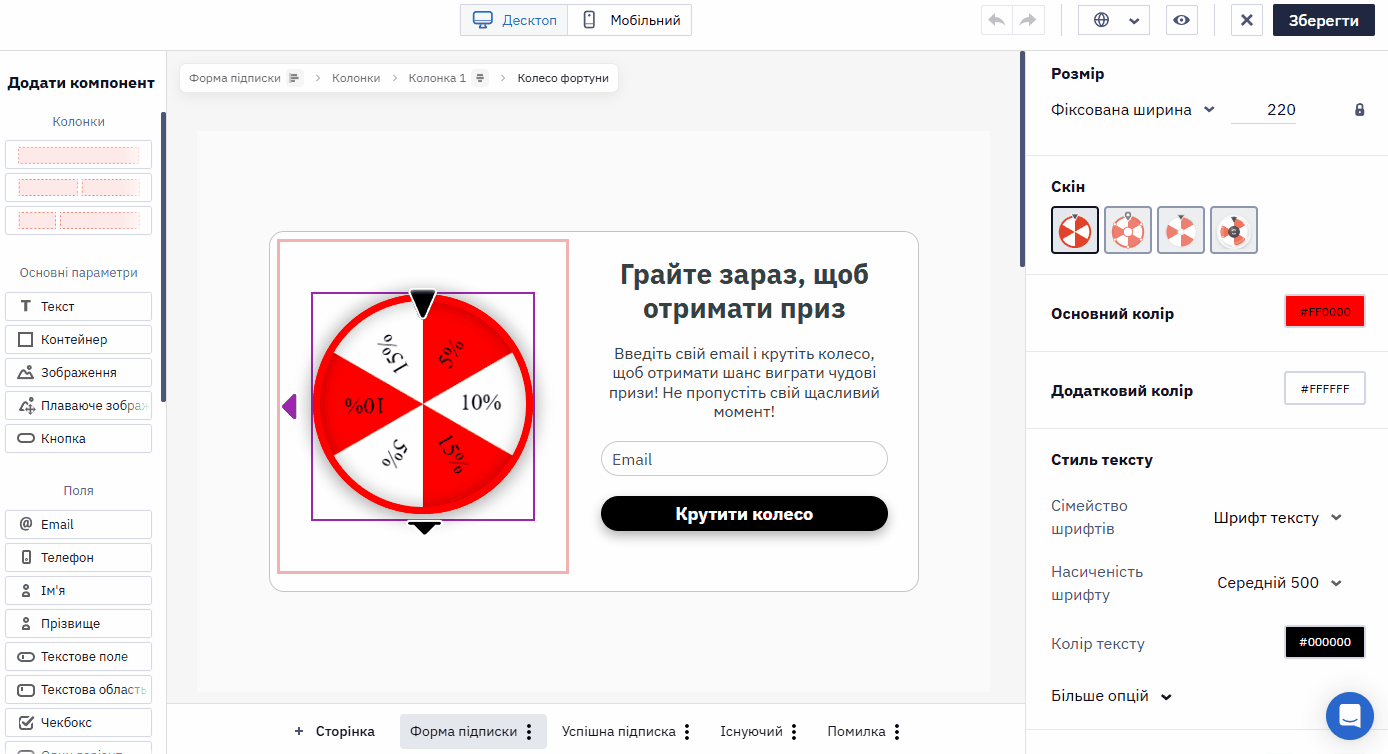Select the two equal columns layout

tap(79, 187)
